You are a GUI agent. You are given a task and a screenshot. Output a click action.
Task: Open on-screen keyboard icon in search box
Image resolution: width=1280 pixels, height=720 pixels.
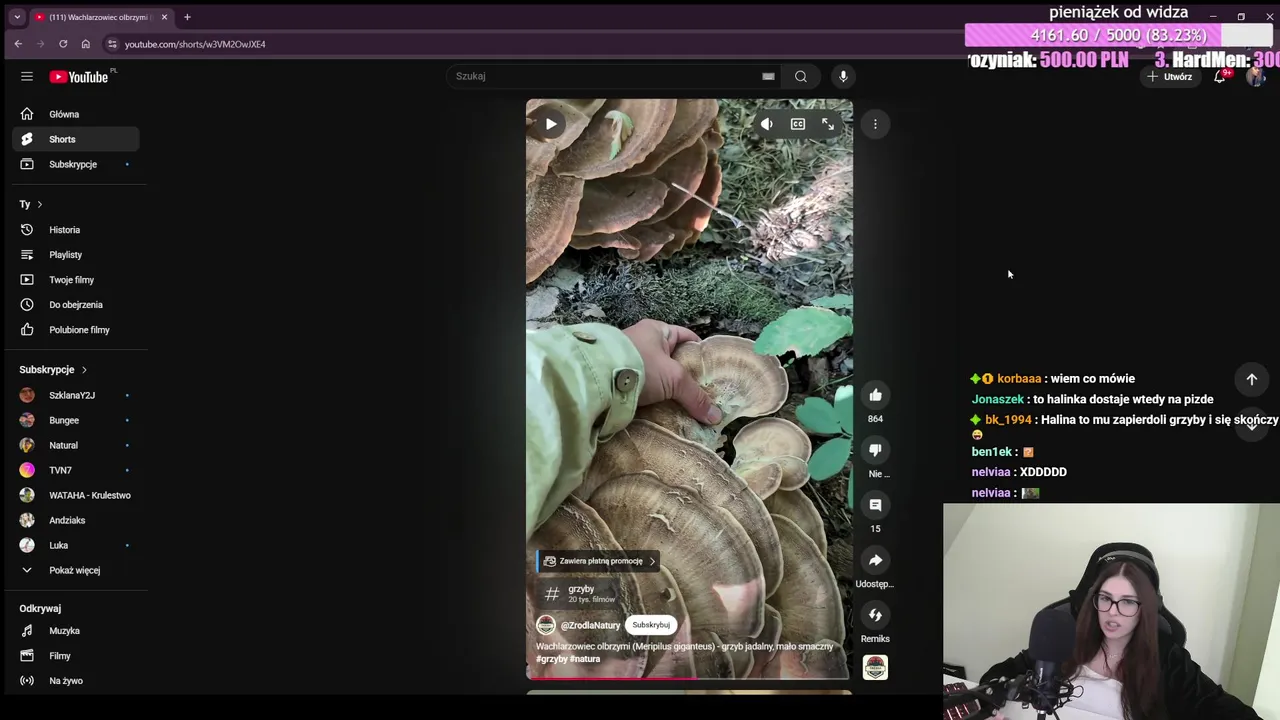[x=768, y=76]
